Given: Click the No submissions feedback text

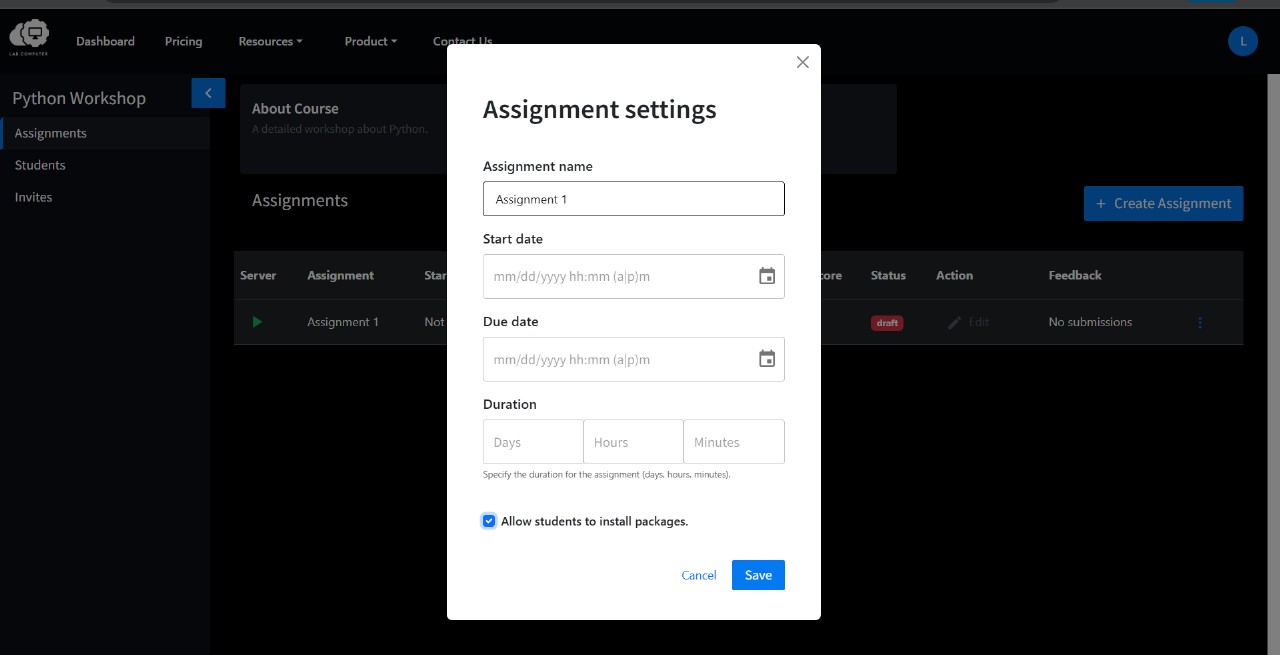Looking at the screenshot, I should [x=1090, y=322].
